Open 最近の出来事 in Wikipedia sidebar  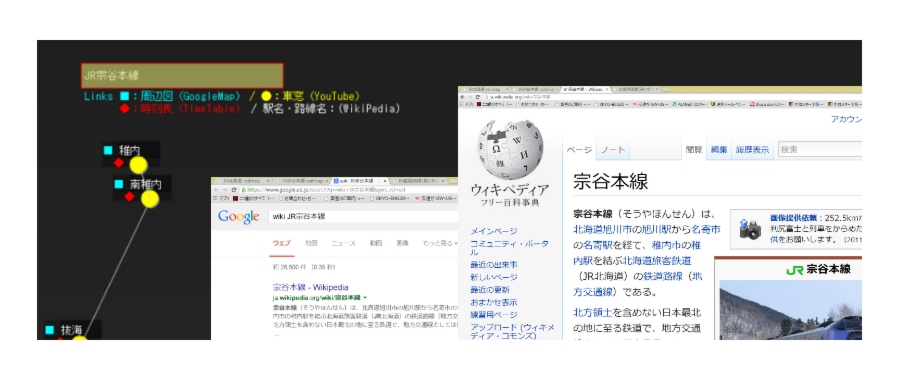493,265
